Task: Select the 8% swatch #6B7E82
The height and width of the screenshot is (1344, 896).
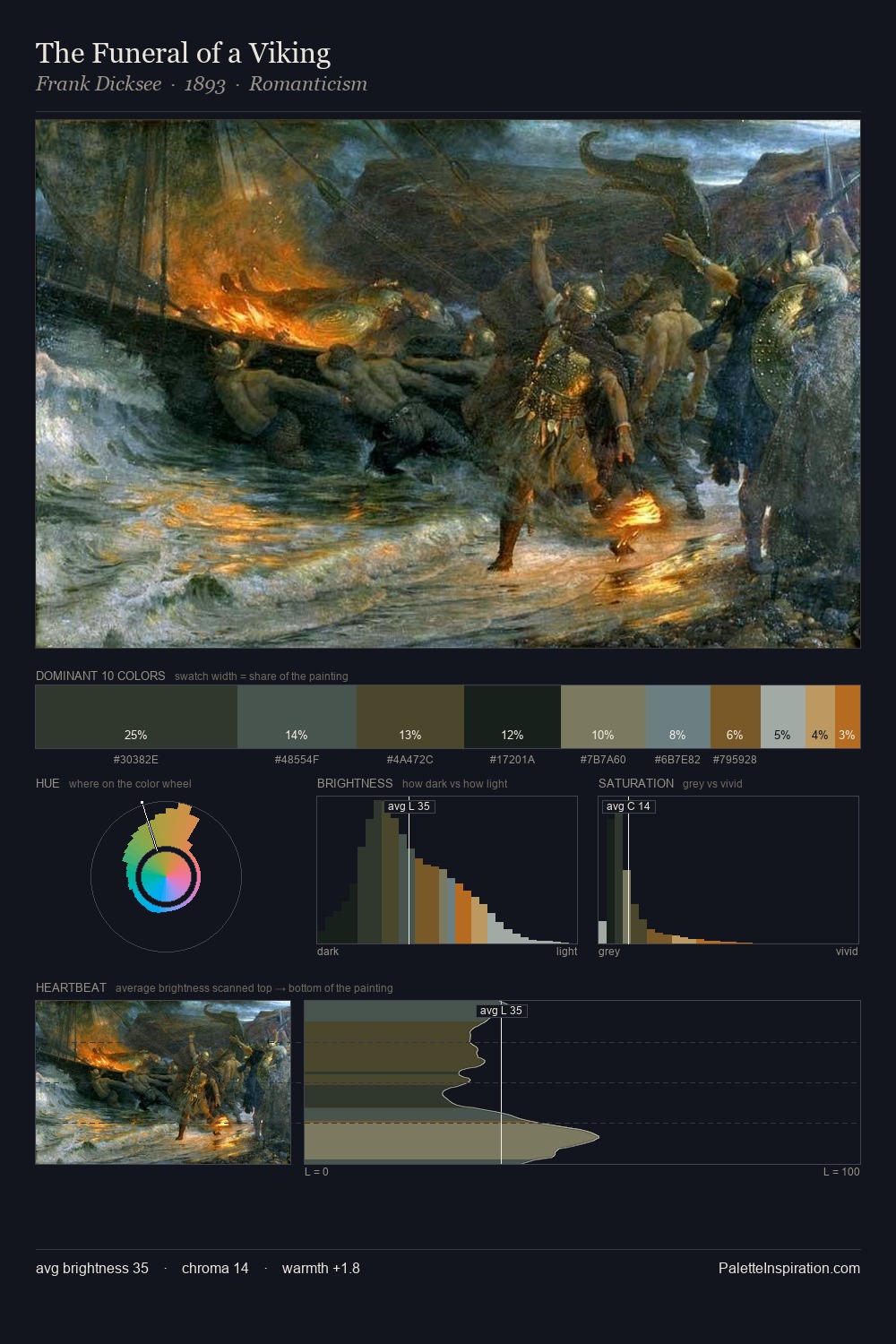Action: coord(678,717)
